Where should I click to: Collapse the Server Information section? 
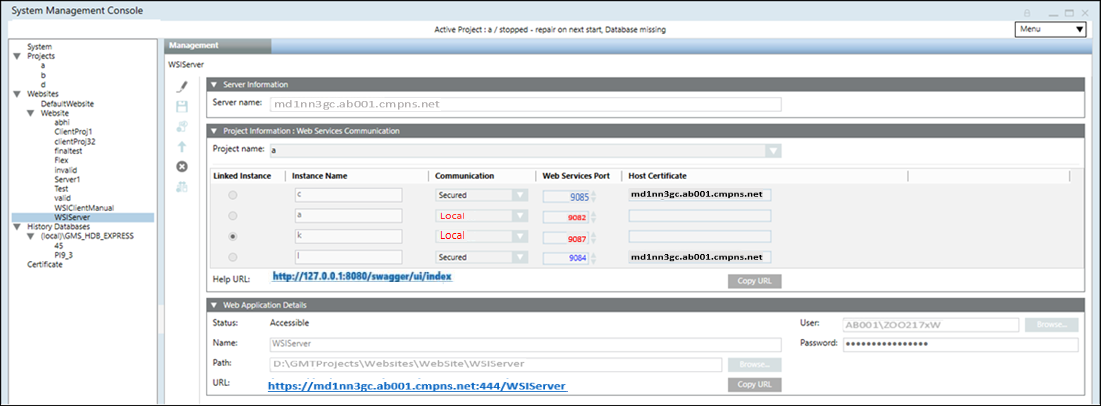(x=215, y=85)
